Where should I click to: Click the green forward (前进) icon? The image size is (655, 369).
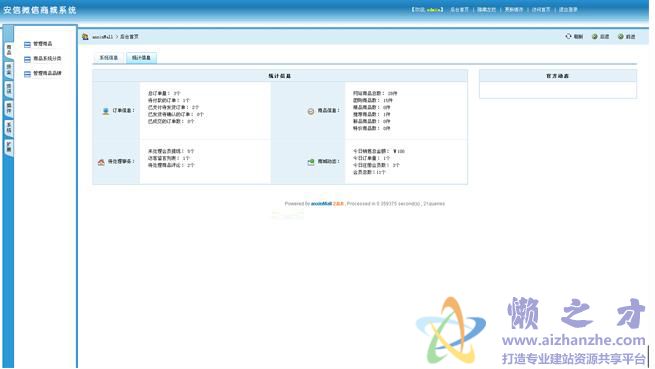coord(620,37)
